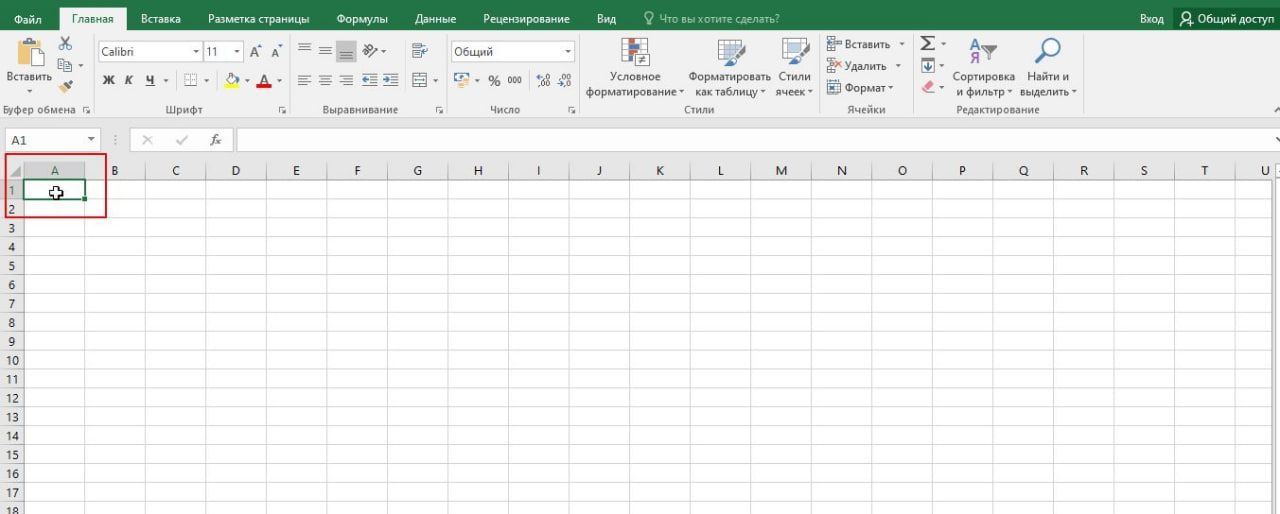The height and width of the screenshot is (514, 1280).
Task: Click the Общий доступ share button
Action: (x=1226, y=18)
